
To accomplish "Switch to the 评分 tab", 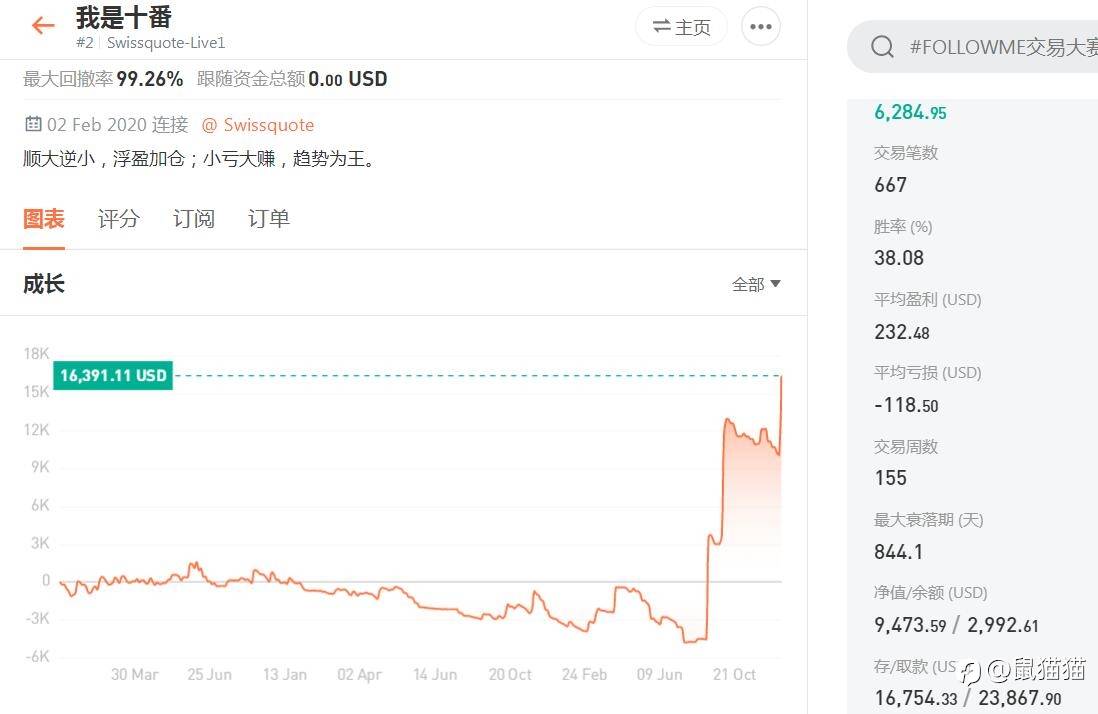I will coord(118,219).
